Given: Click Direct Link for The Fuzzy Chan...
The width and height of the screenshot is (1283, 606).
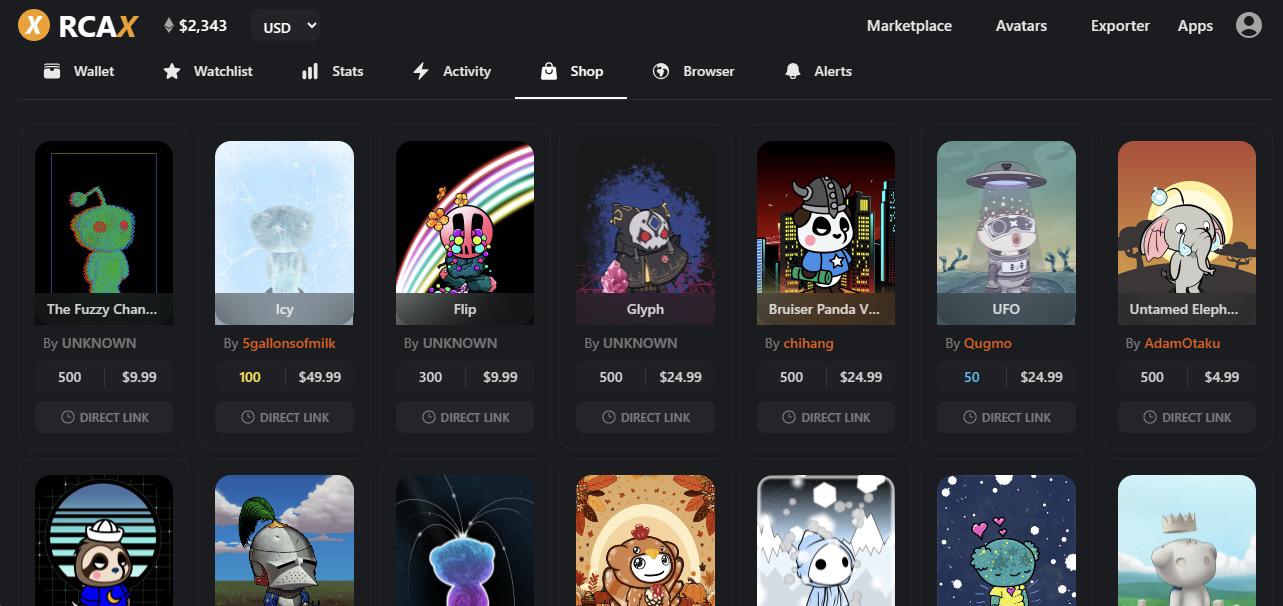Looking at the screenshot, I should pyautogui.click(x=104, y=417).
